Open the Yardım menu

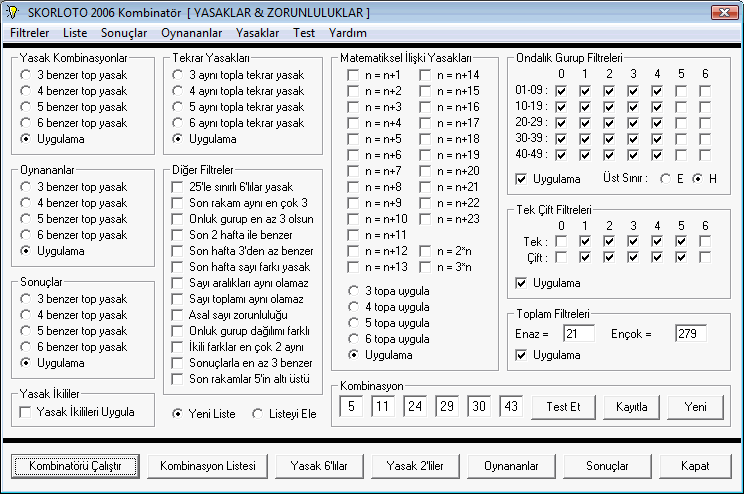pos(347,32)
